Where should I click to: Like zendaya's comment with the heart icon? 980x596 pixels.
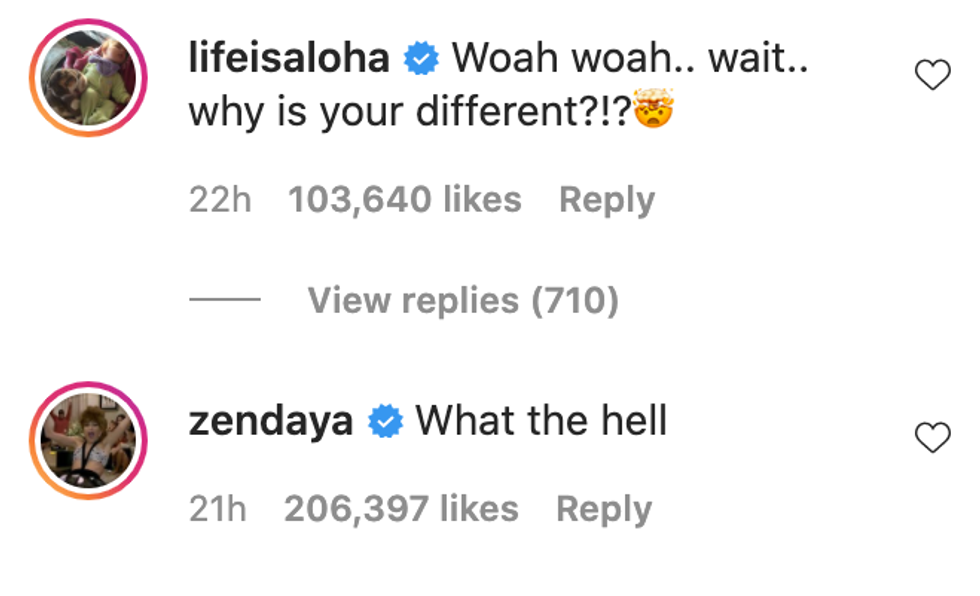[932, 437]
